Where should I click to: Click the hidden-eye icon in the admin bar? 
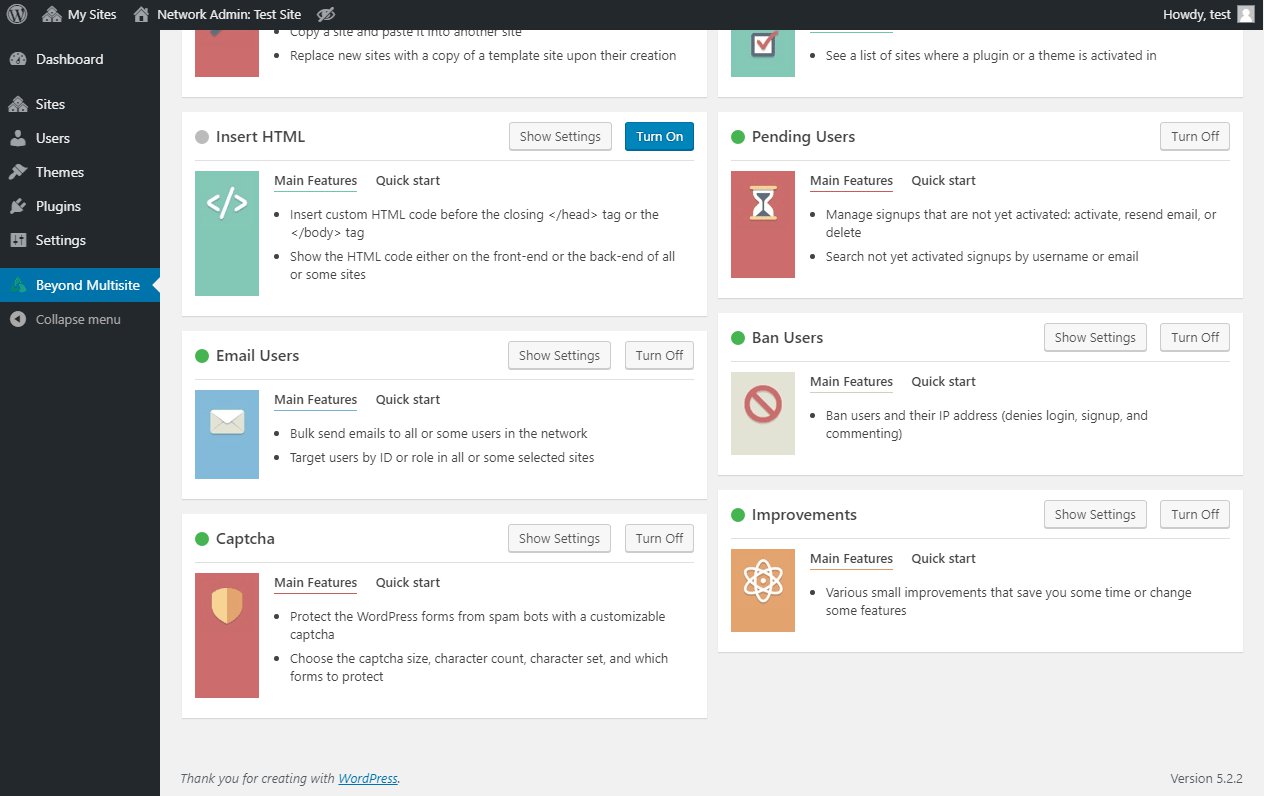tap(325, 14)
